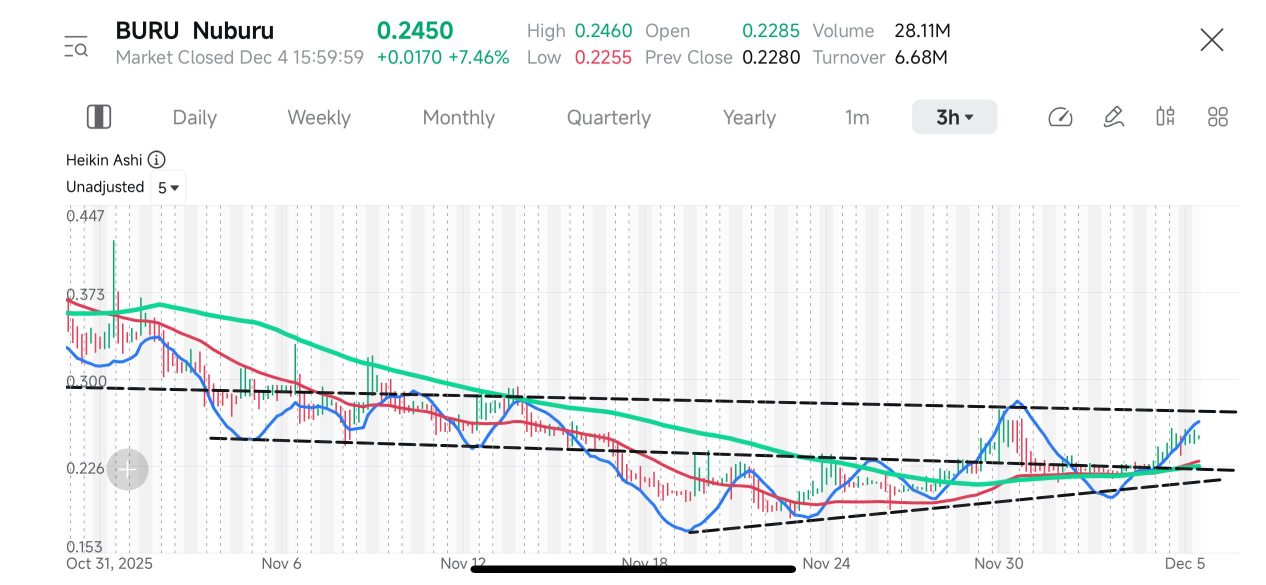Click the Heikin Ashi chart type label
The height and width of the screenshot is (585, 1266).
click(104, 160)
